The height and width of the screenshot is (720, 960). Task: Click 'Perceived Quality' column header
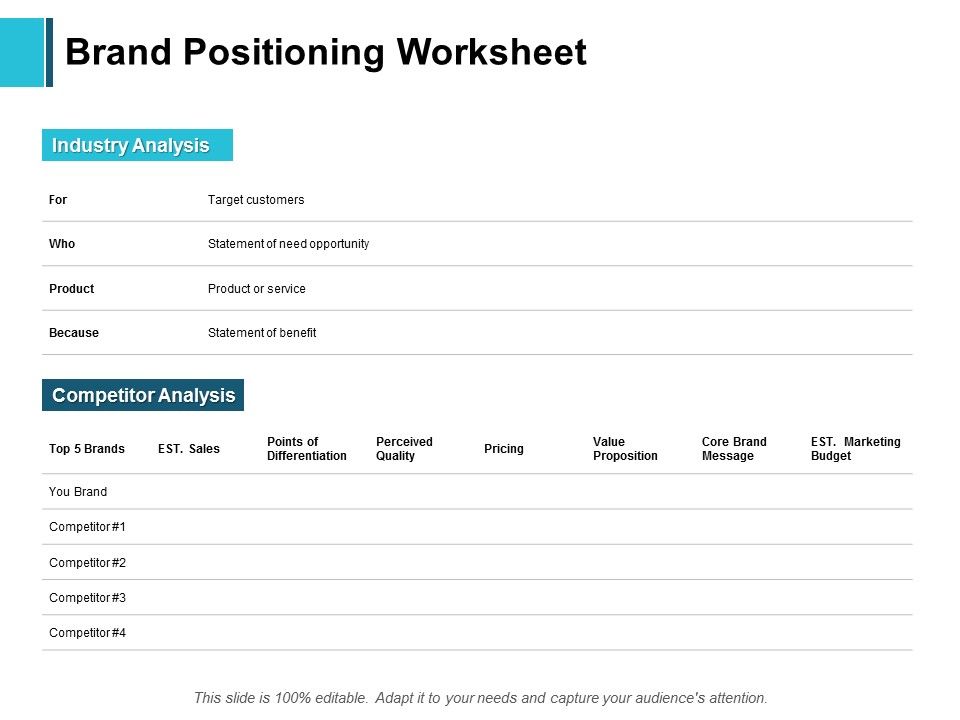coord(404,449)
